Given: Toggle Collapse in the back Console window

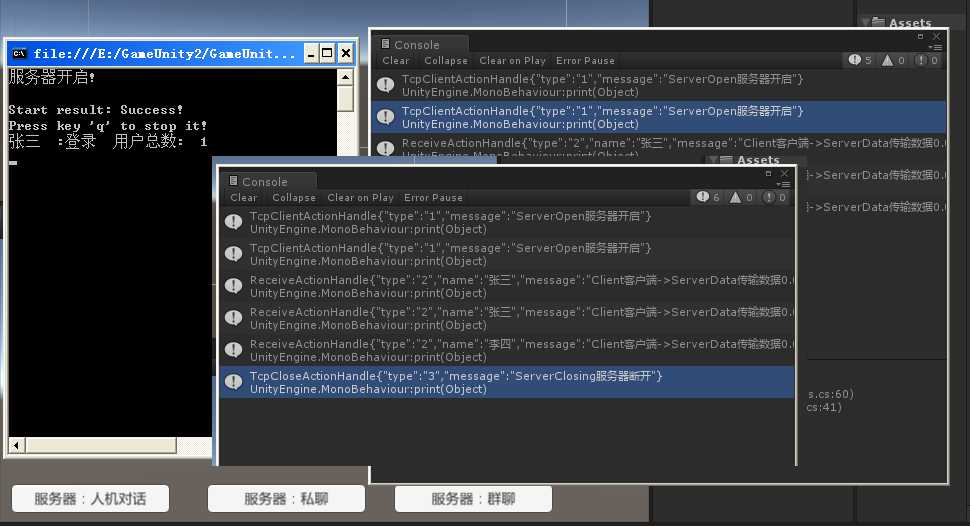Looking at the screenshot, I should click(x=446, y=61).
